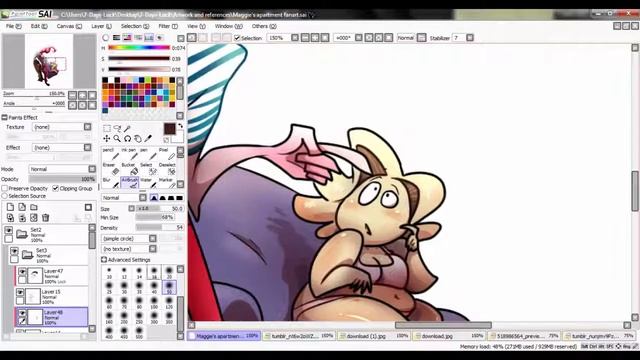Show the RGB slider panel

pos(117,38)
